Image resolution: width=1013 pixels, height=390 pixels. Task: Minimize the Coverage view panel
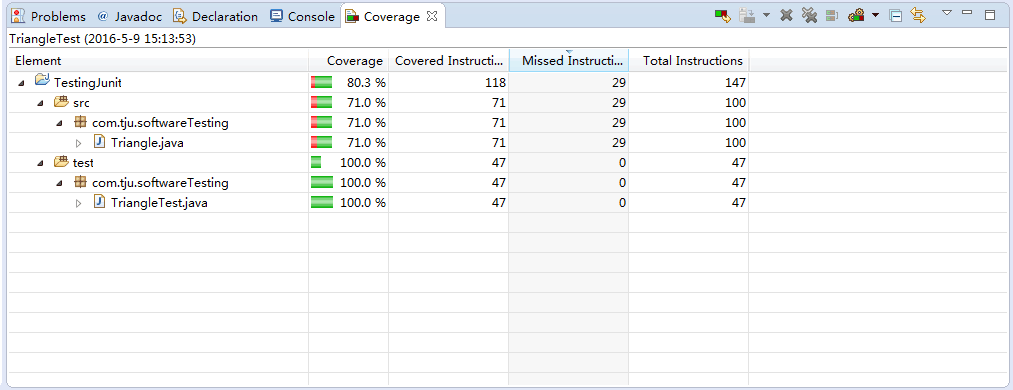[x=967, y=12]
